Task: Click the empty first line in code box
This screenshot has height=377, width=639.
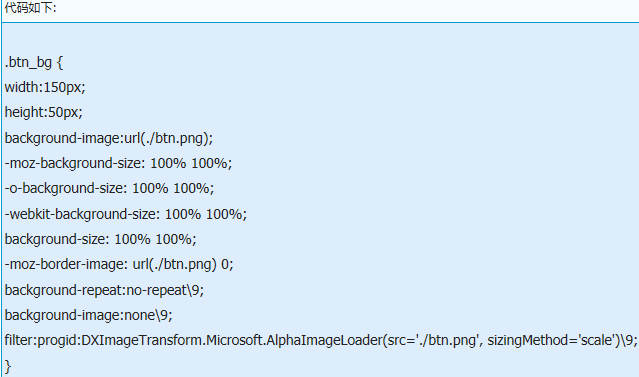Action: pyautogui.click(x=321, y=38)
